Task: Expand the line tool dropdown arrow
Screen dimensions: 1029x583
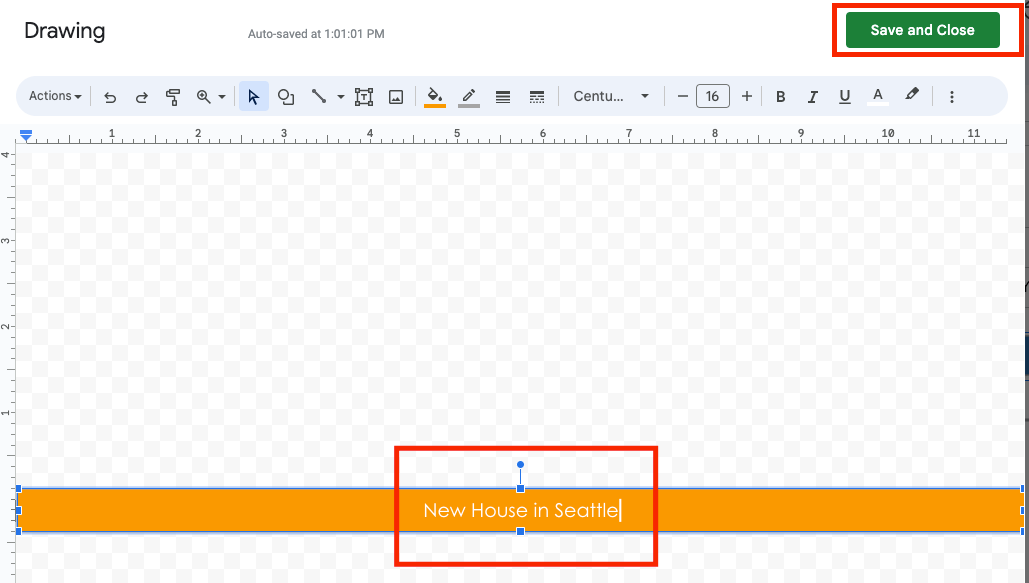Action: tap(340, 97)
